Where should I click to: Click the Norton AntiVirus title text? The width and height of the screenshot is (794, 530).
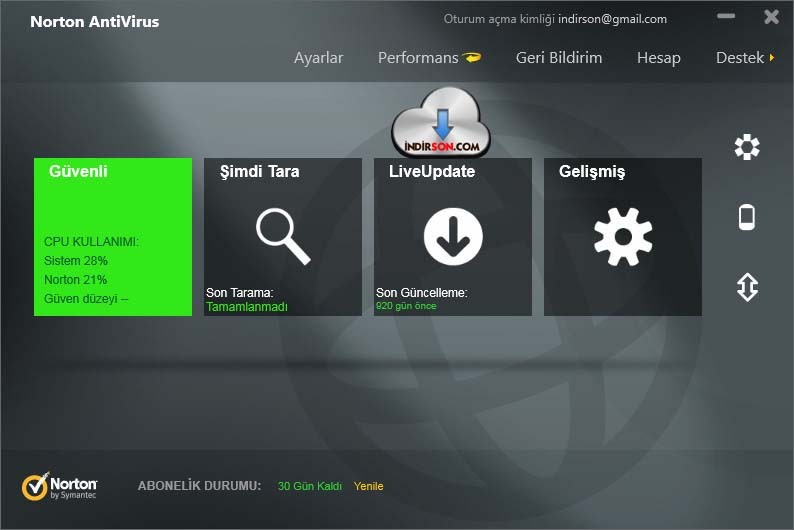[95, 22]
